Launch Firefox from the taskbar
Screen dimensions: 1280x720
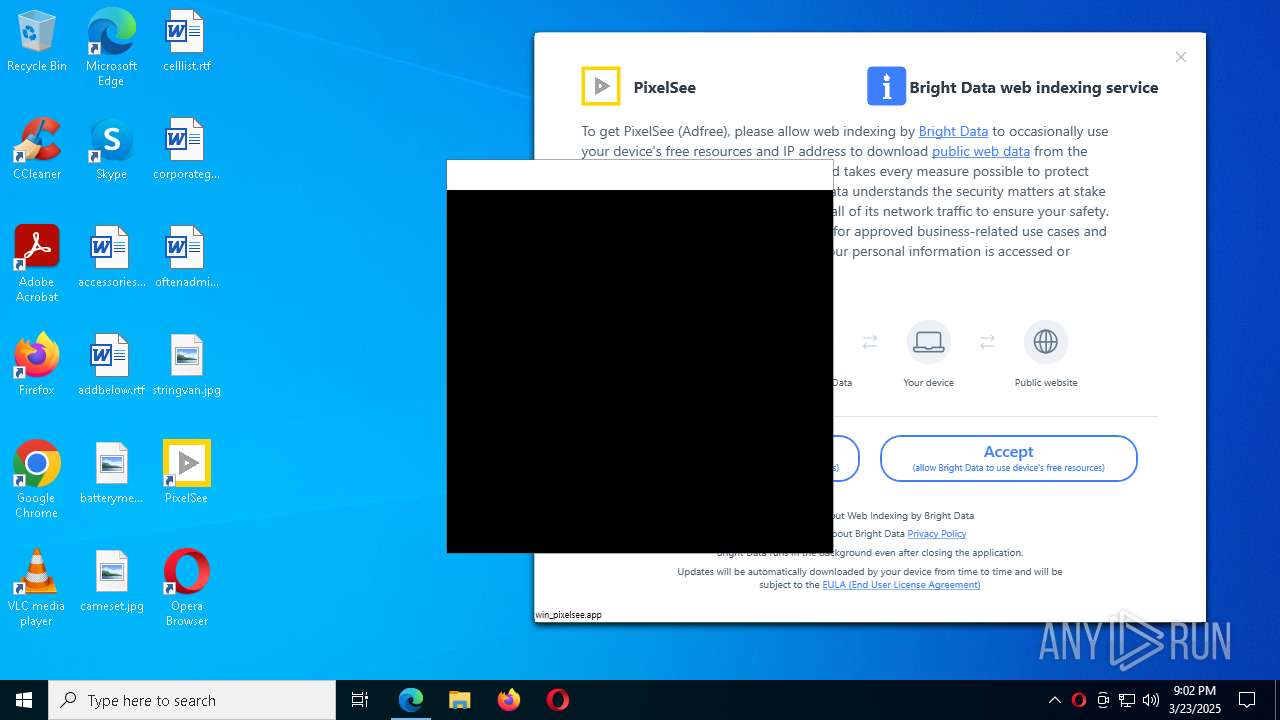(x=508, y=700)
